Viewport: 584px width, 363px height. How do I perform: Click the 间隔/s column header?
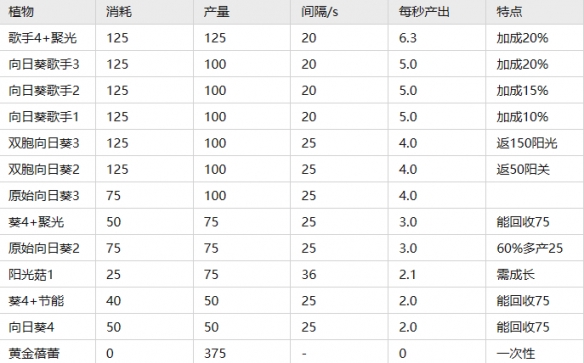tap(320, 12)
